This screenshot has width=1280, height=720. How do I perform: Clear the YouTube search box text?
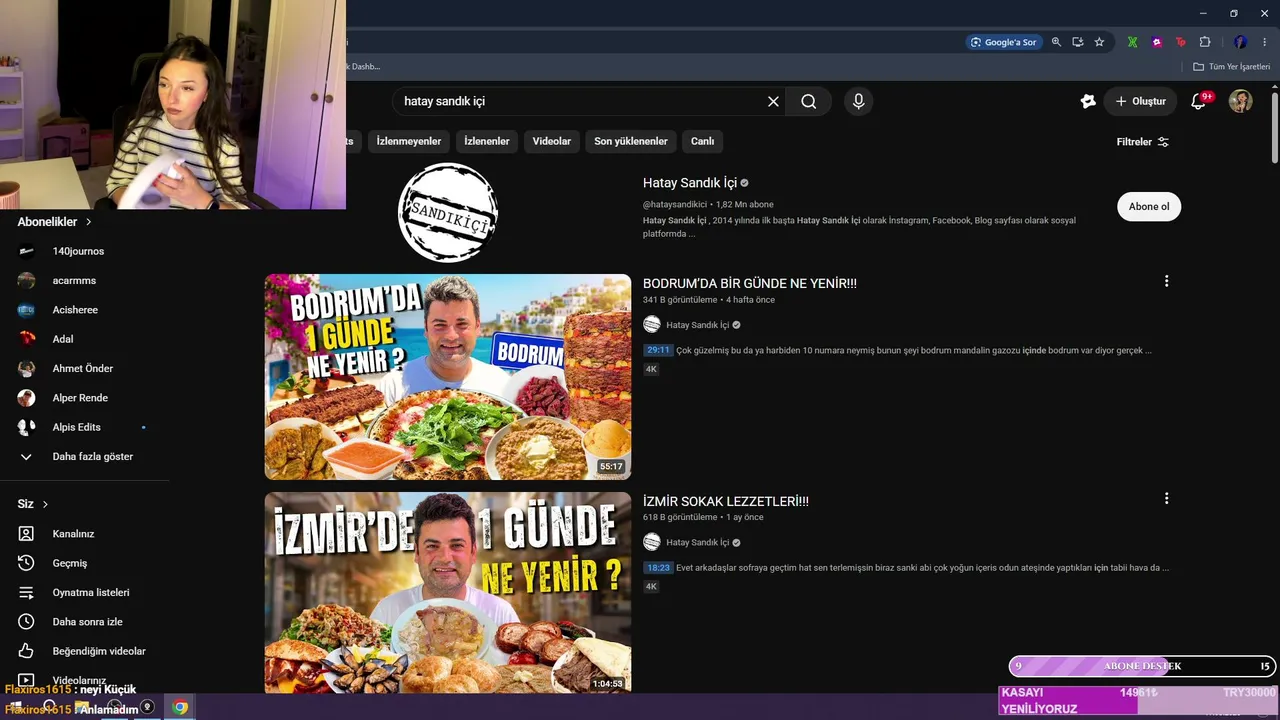(773, 101)
